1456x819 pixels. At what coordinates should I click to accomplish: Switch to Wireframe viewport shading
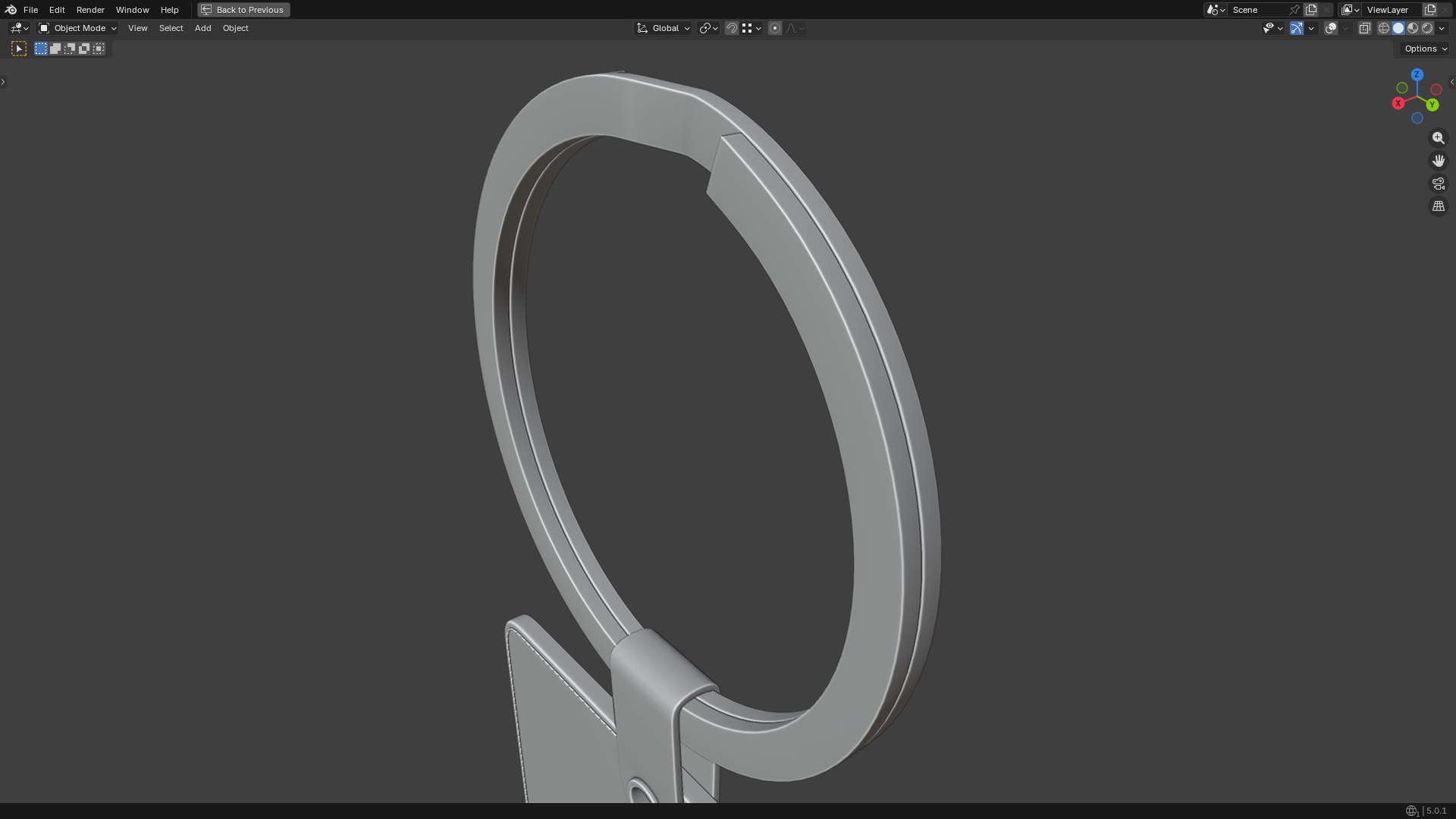pos(1384,28)
